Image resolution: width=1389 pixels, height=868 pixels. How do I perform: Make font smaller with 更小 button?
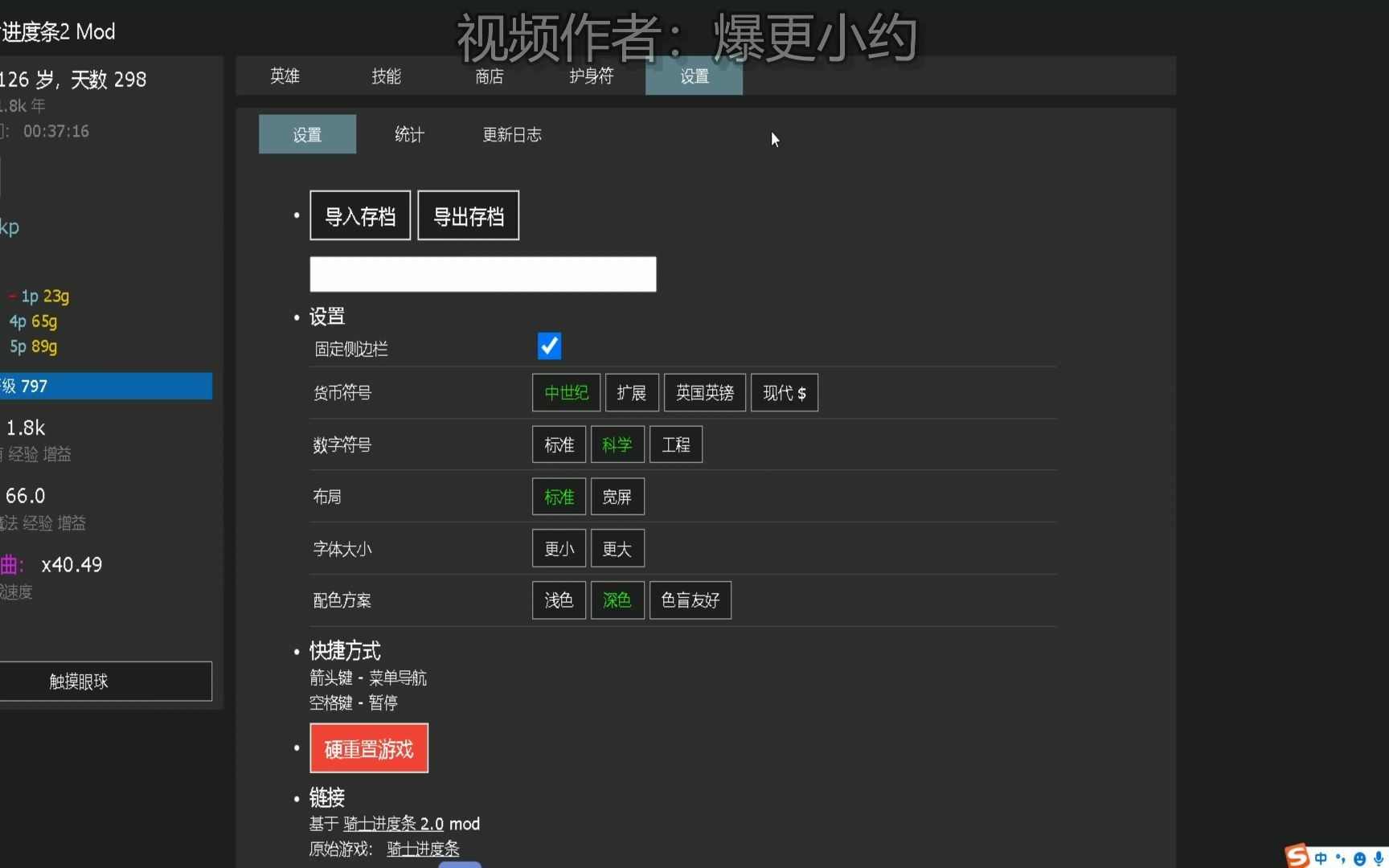pos(559,549)
